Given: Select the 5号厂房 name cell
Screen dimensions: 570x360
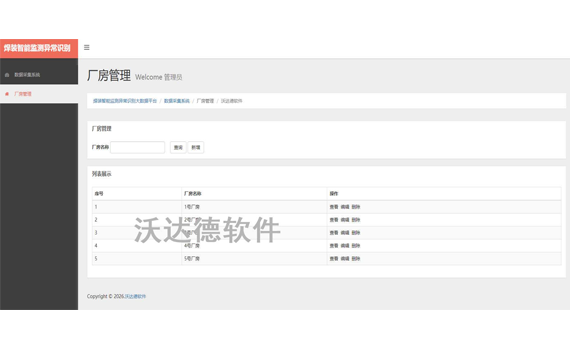Looking at the screenshot, I should coord(254,259).
